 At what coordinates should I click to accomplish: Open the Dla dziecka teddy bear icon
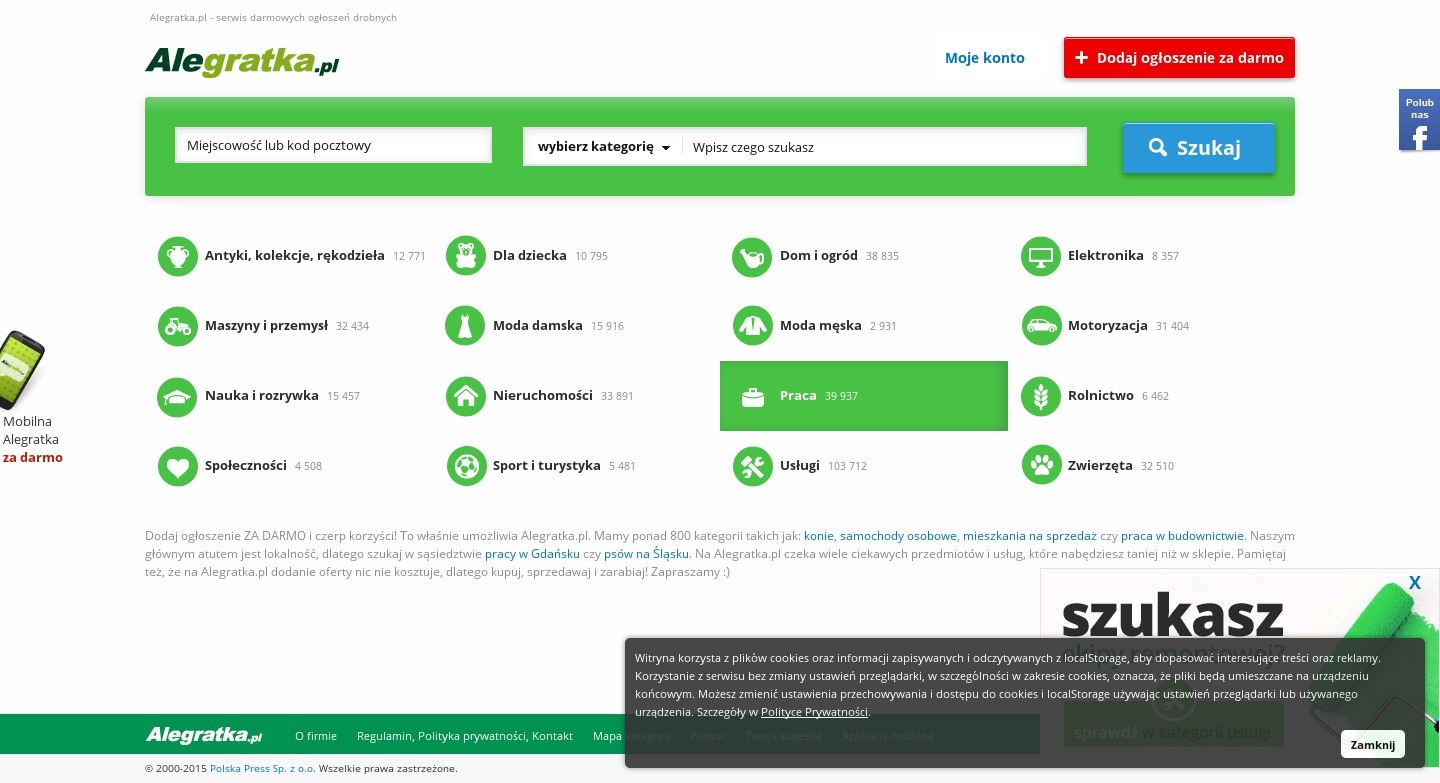(465, 256)
